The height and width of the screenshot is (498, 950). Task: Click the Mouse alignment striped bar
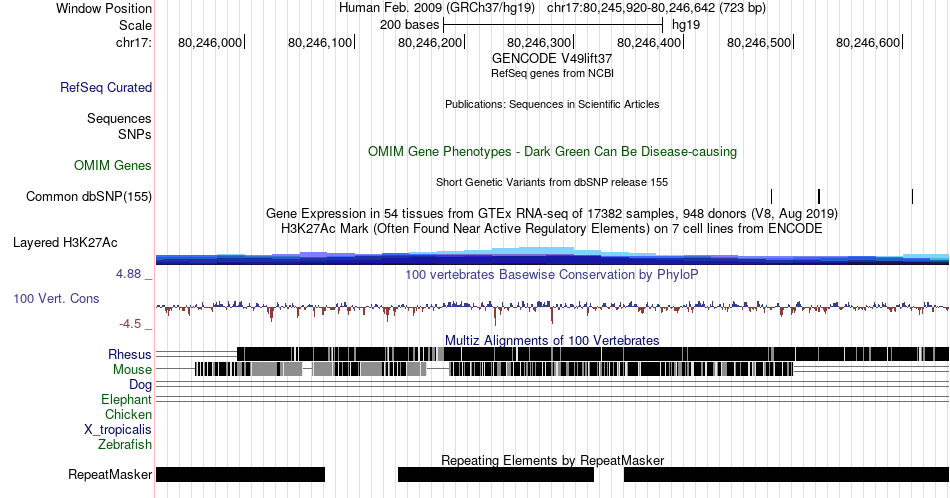click(494, 369)
